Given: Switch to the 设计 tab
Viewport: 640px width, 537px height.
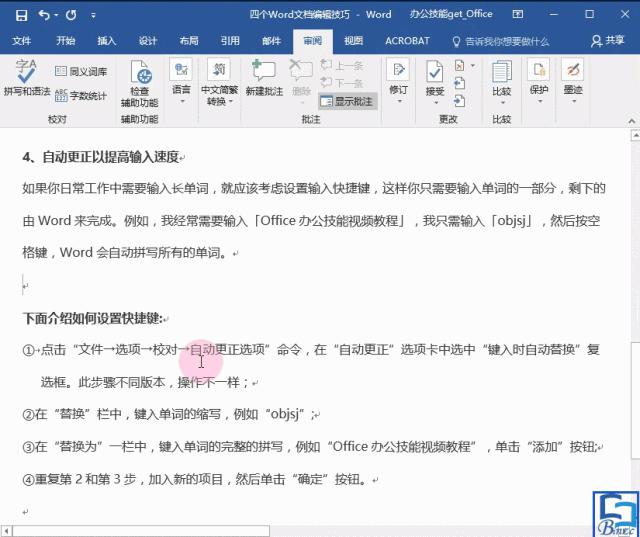Looking at the screenshot, I should point(147,41).
